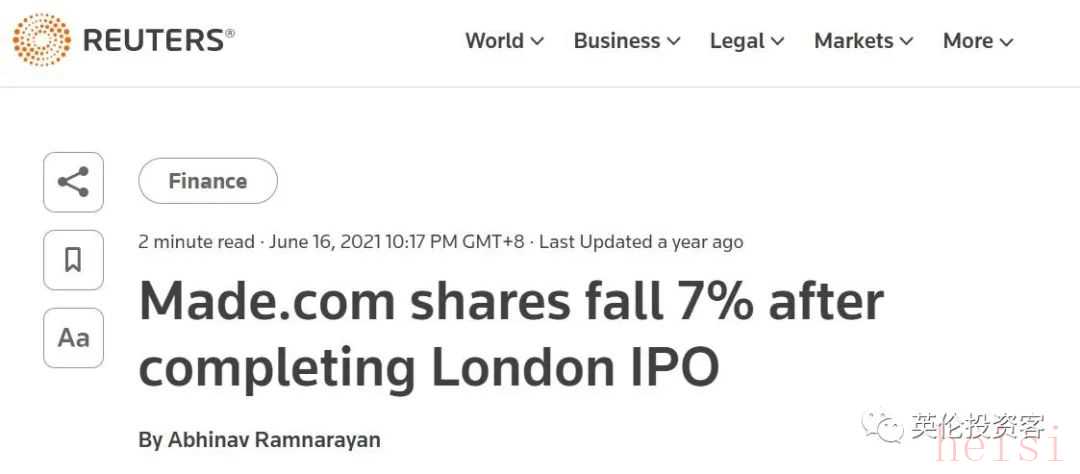Open author Abhinav Ramnarayan's profile
1080x474 pixels.
tap(273, 440)
